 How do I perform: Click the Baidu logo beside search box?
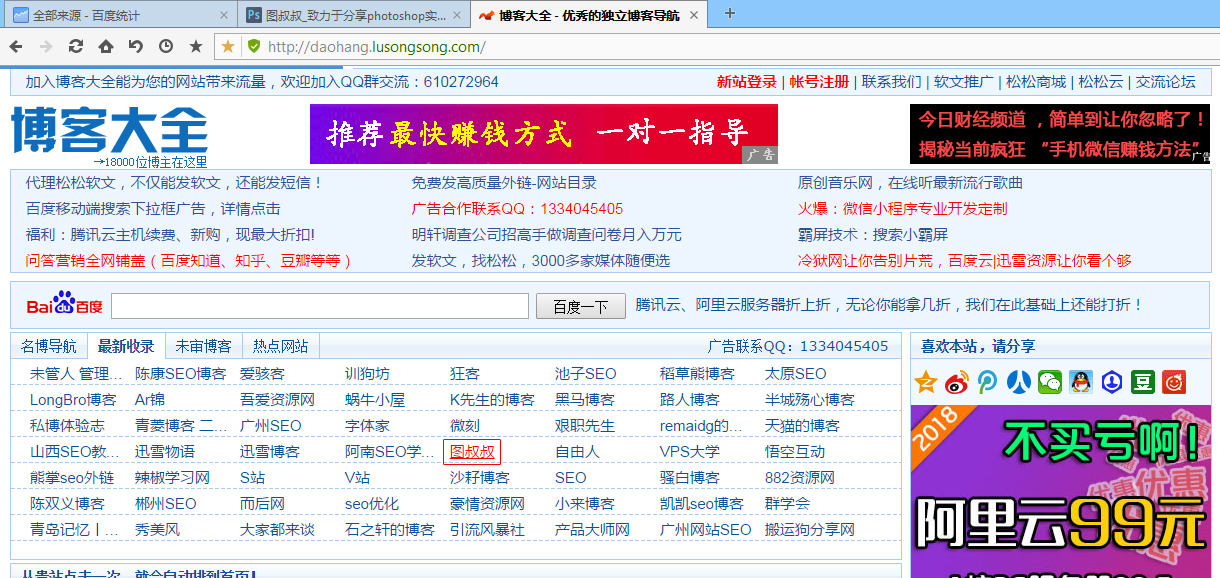(64, 303)
